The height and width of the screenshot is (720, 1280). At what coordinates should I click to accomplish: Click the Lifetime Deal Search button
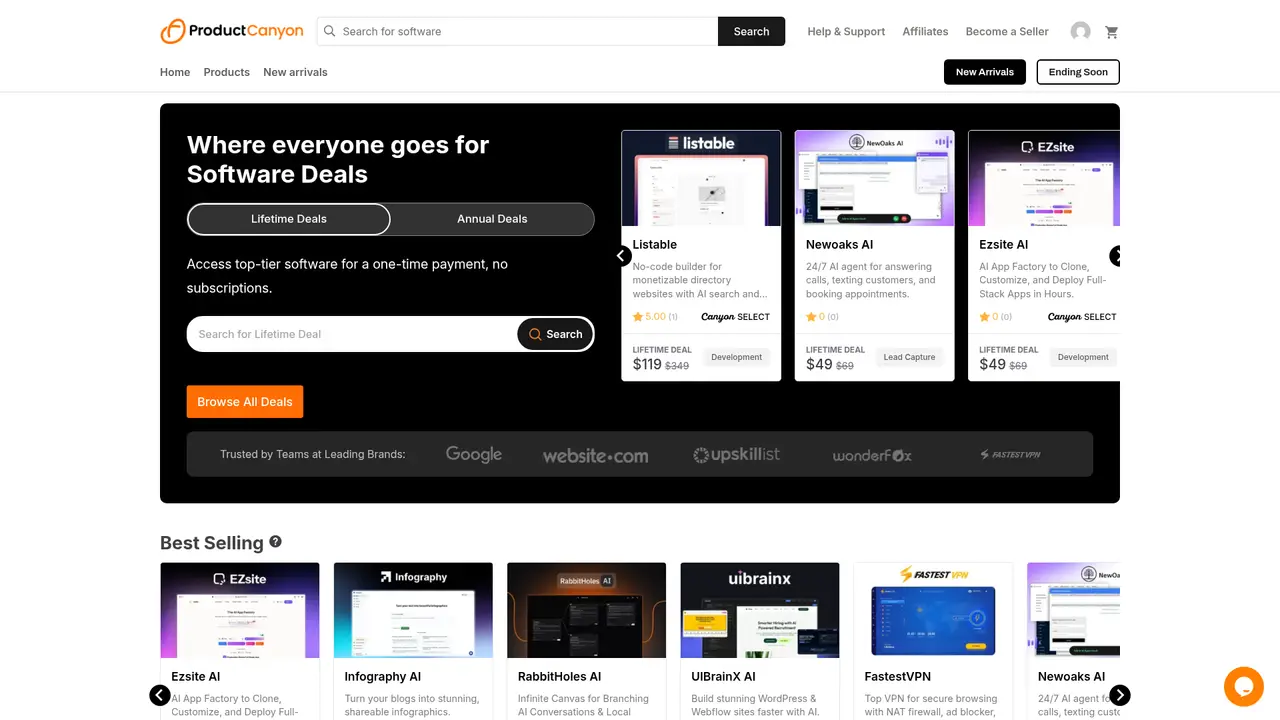(555, 334)
